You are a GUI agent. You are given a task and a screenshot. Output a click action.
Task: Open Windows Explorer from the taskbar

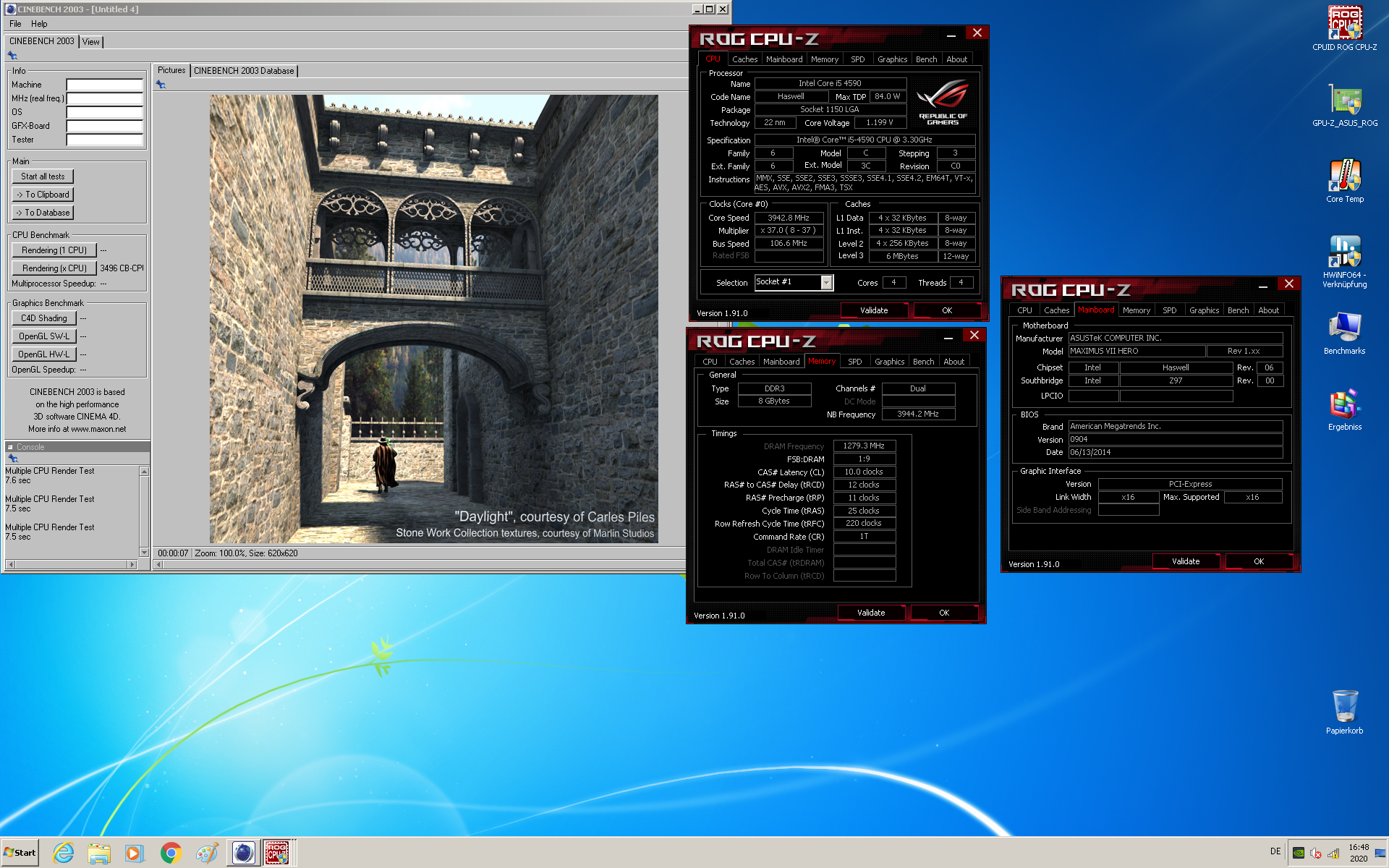[98, 853]
